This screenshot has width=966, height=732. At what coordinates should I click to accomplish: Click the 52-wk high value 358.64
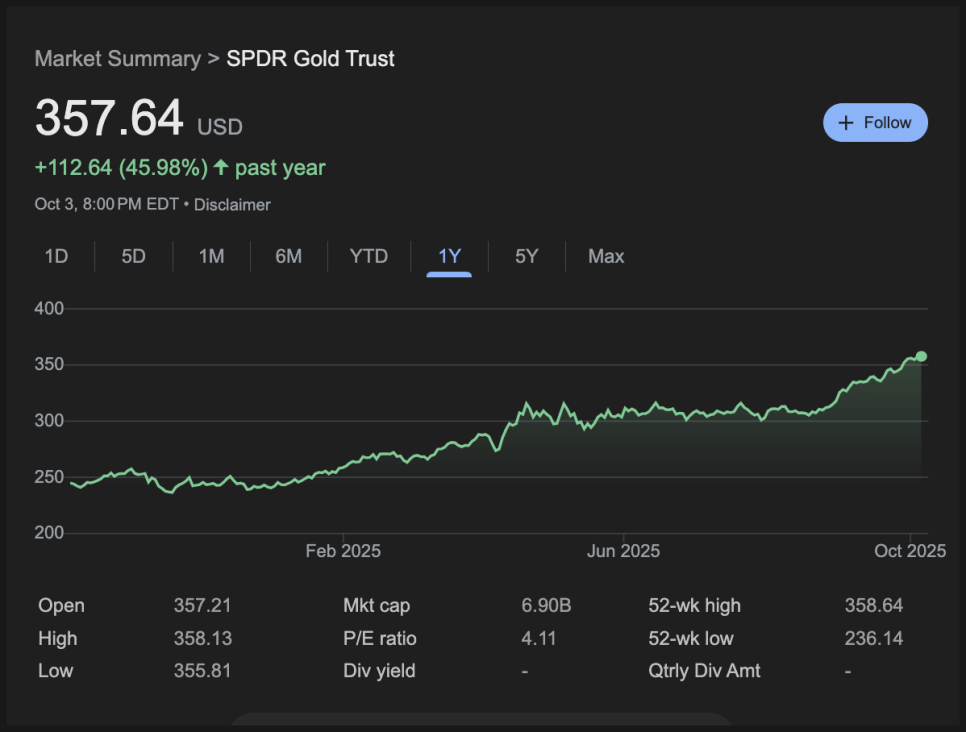[873, 606]
